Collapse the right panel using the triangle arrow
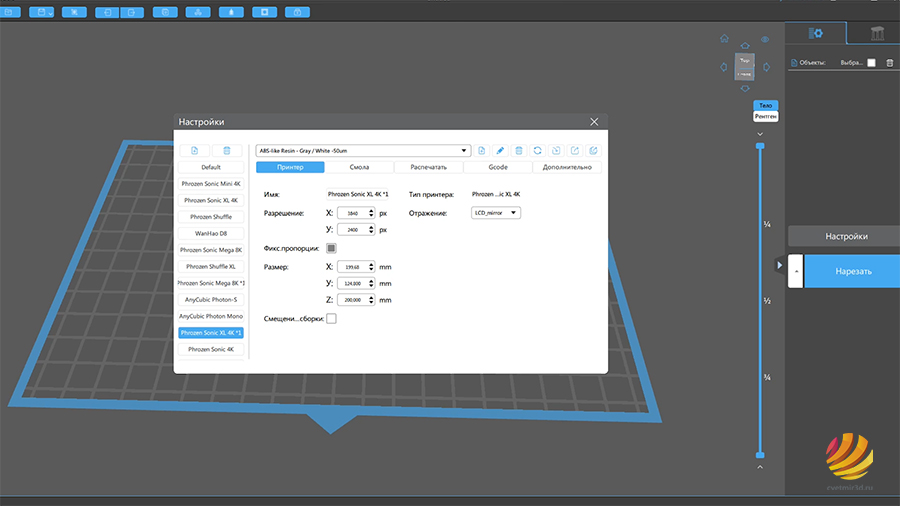 tap(779, 265)
